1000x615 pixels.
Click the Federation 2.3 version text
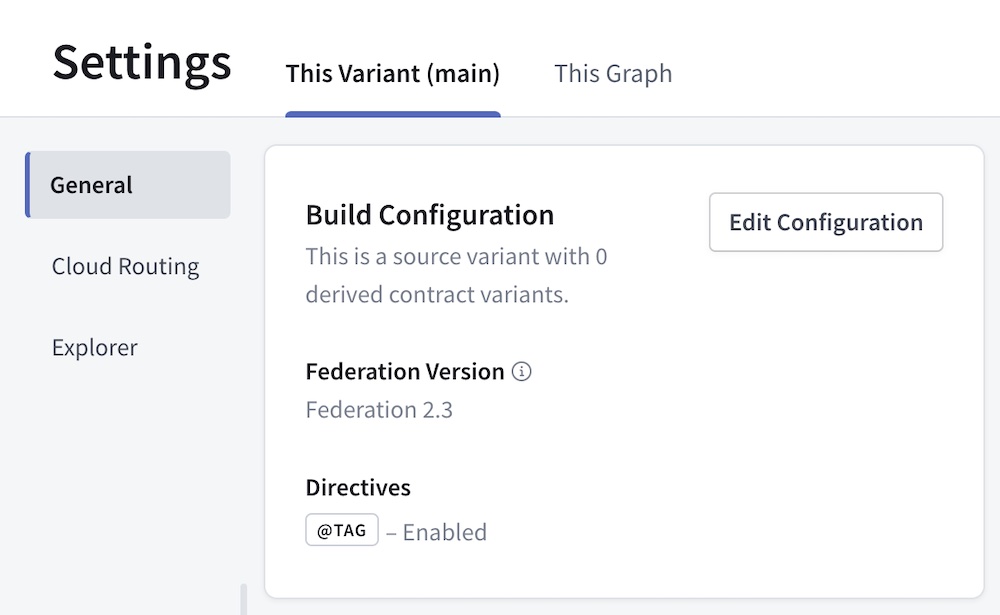[379, 409]
